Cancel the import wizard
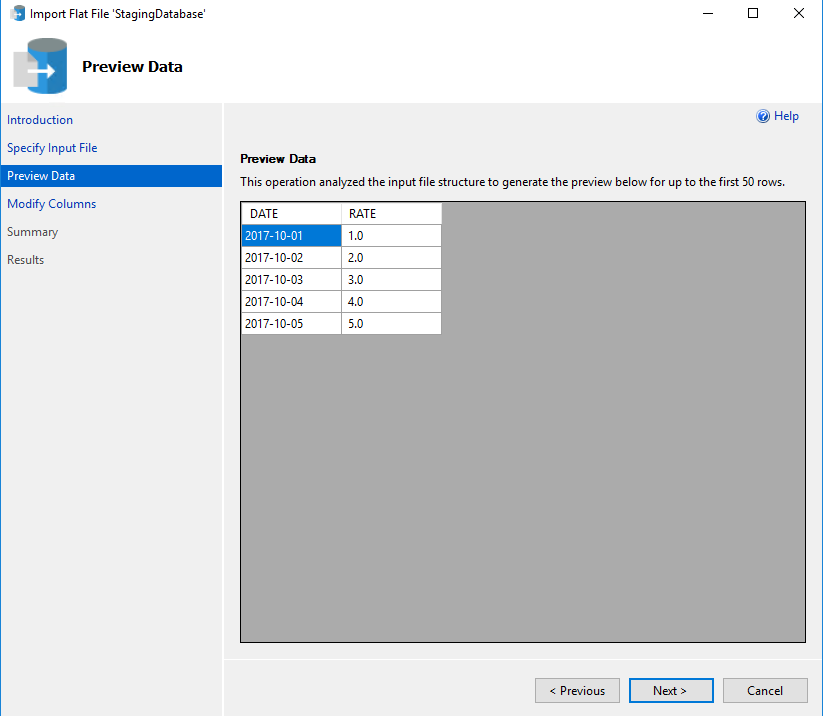 coord(765,690)
